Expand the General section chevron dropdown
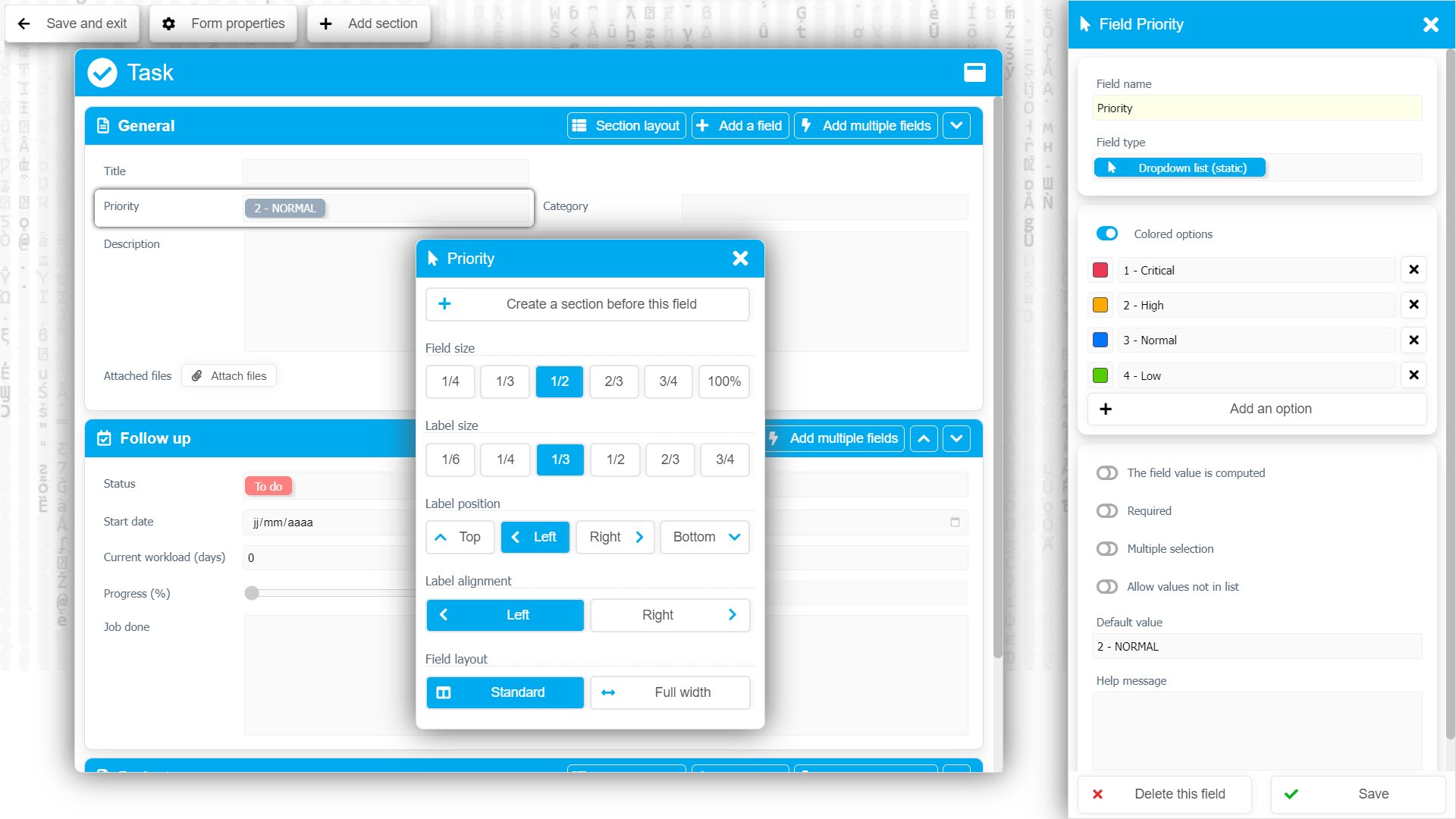 (957, 126)
